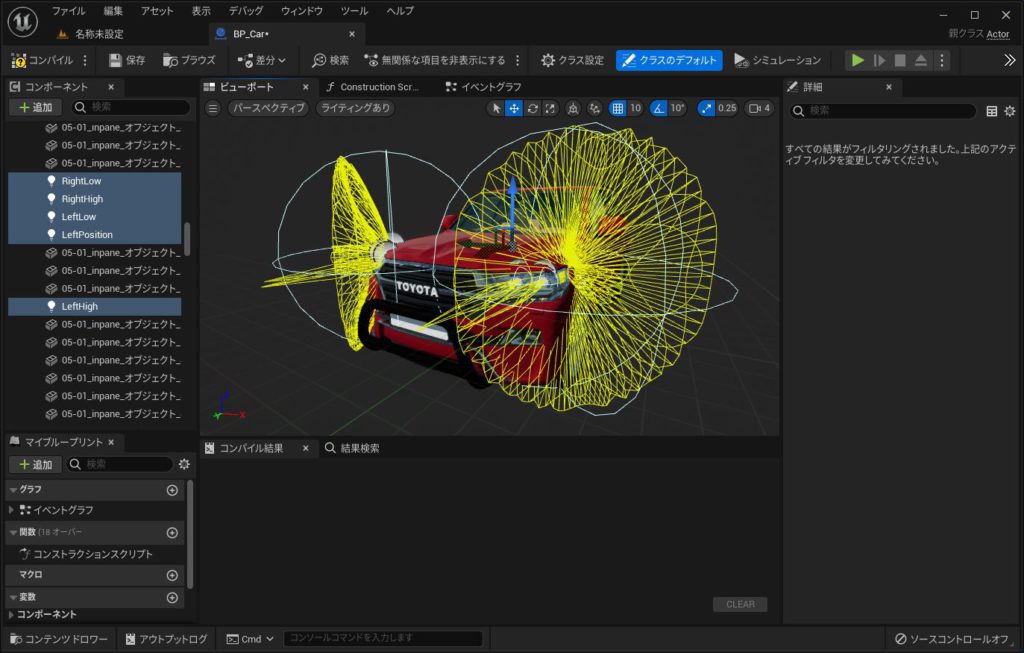Viewport: 1024px width, 653px height.
Task: Start シミュレーション in the toolbar
Action: click(777, 61)
